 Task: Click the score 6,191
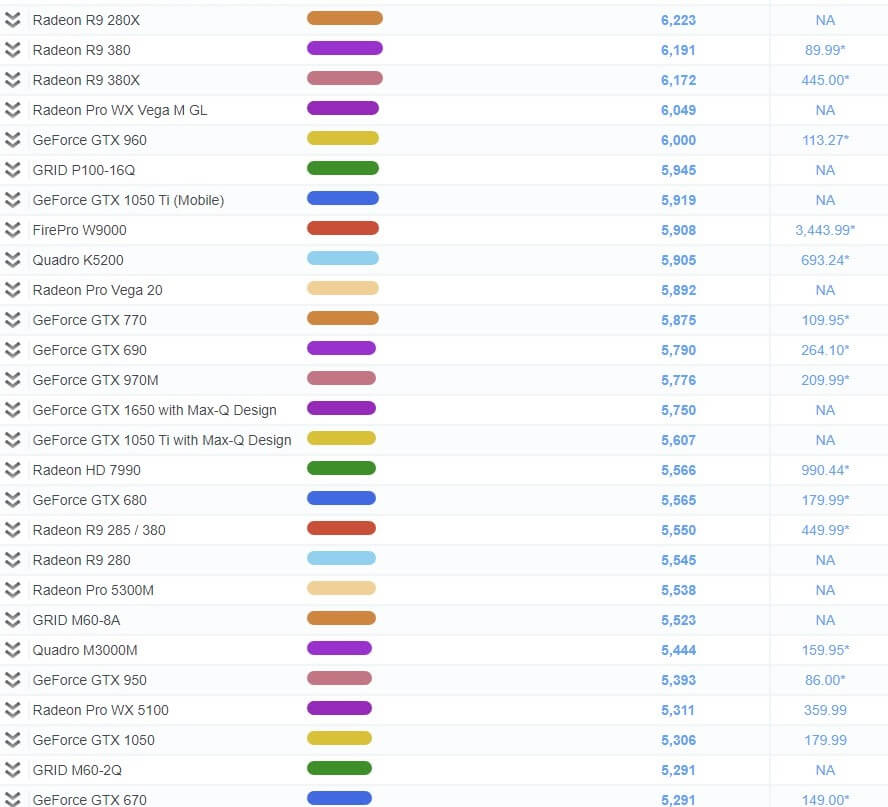click(x=678, y=50)
